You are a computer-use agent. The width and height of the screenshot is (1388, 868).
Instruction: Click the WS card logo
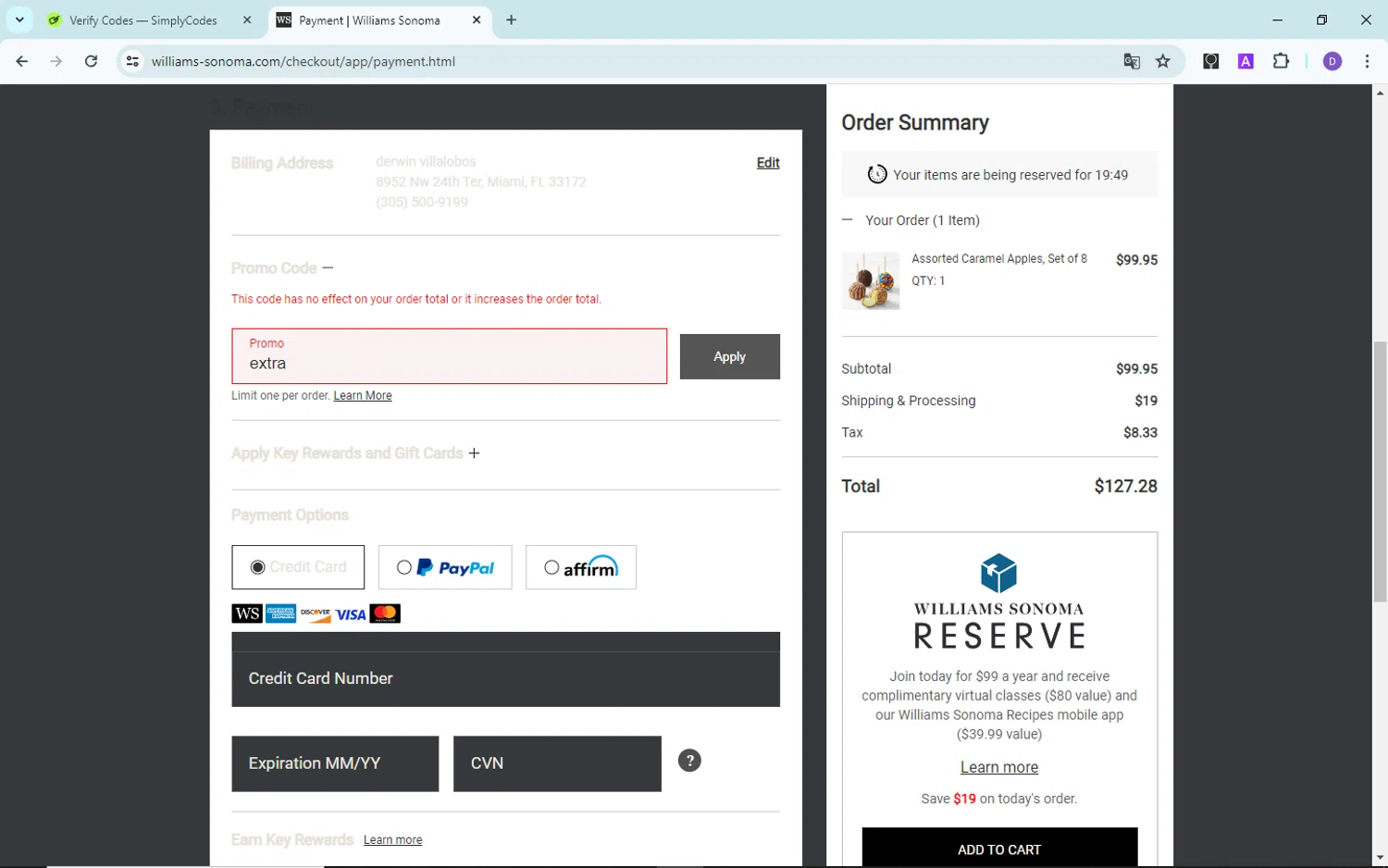coord(247,614)
